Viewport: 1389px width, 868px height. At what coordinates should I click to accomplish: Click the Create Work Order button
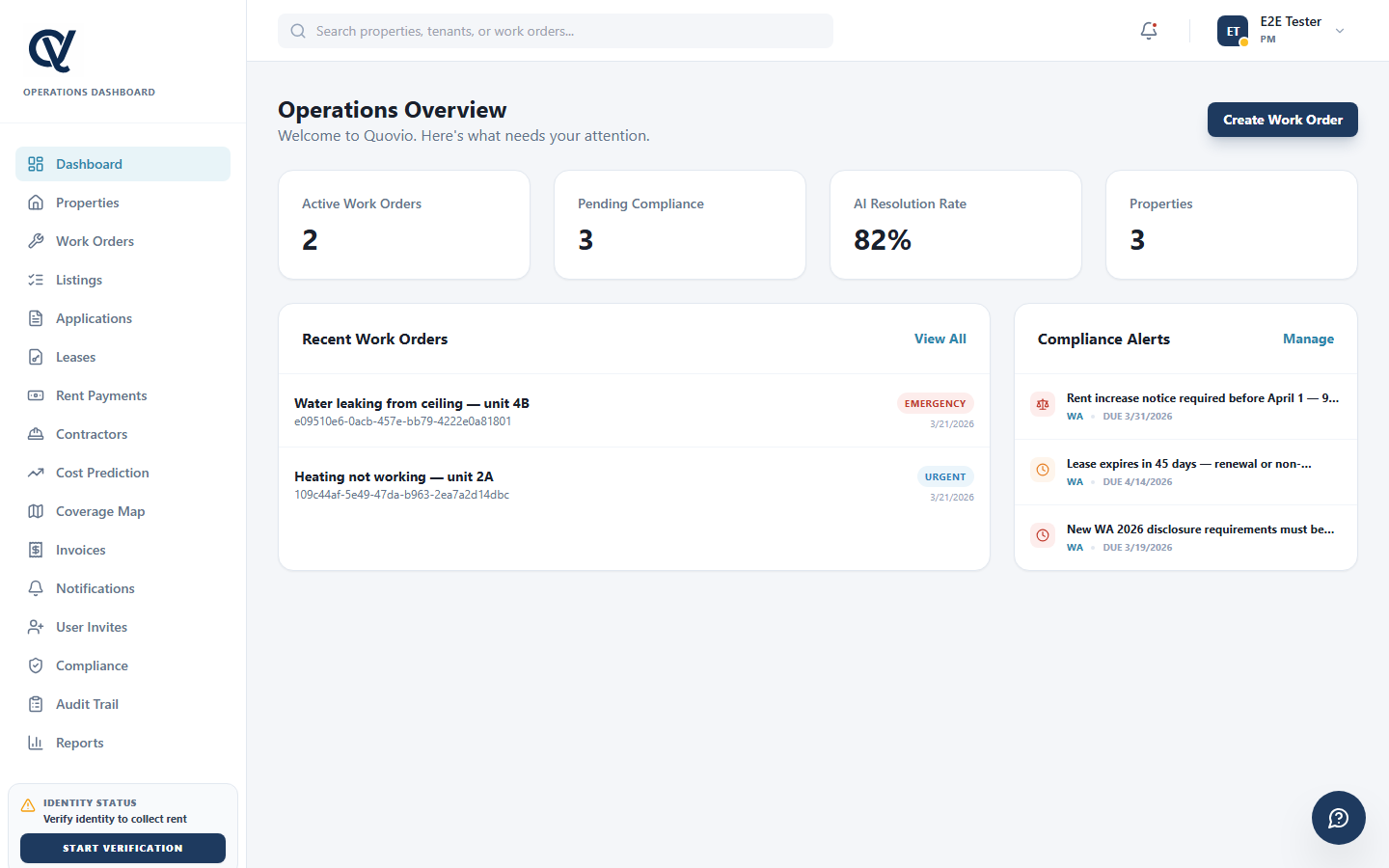[x=1282, y=119]
